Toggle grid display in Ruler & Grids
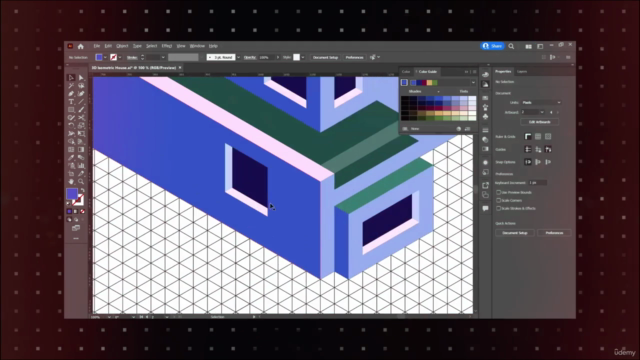This screenshot has height=360, width=640. 538,136
